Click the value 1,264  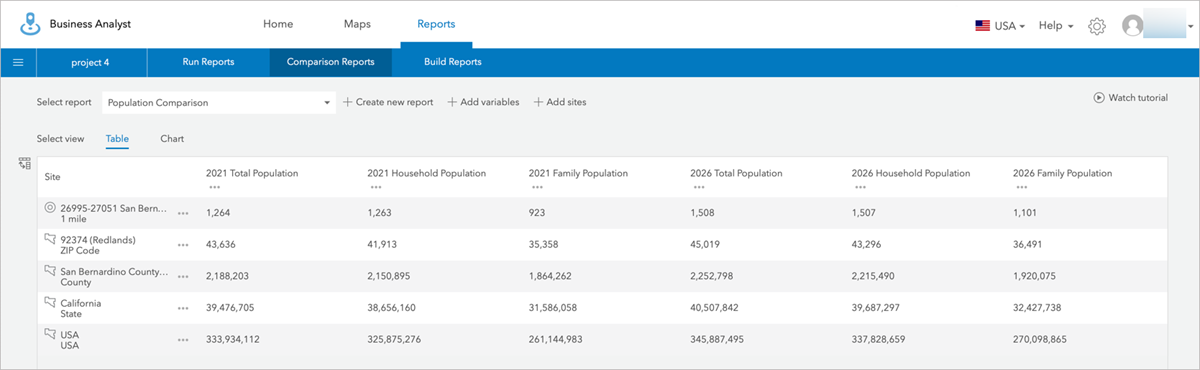218,213
